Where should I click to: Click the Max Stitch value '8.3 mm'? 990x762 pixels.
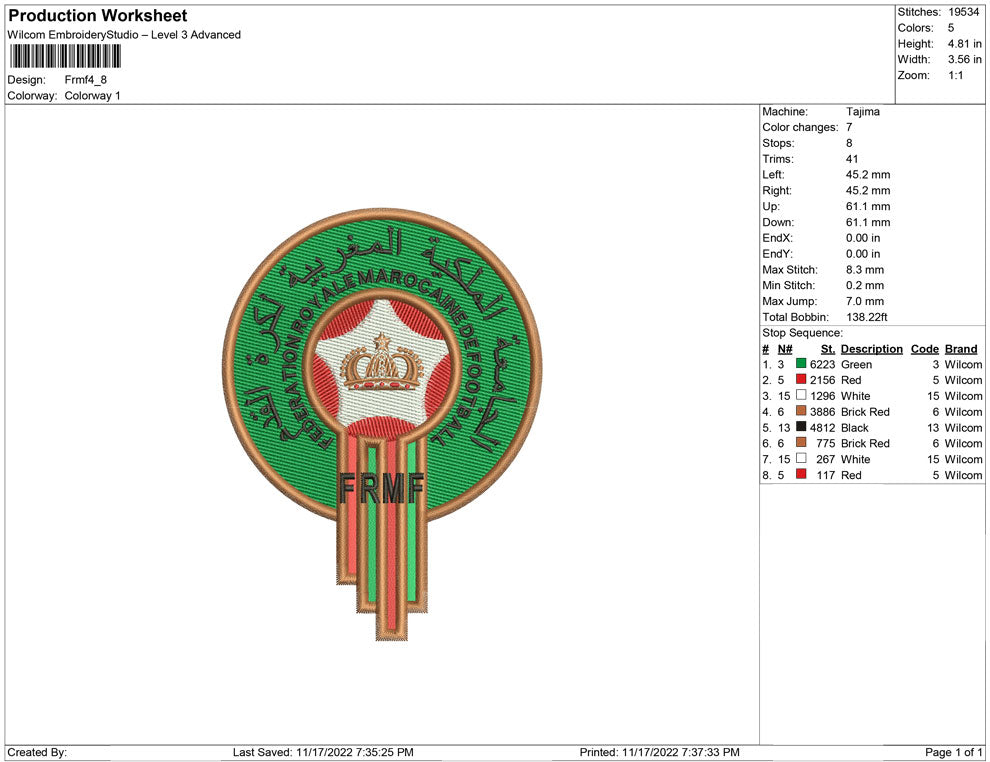click(865, 270)
